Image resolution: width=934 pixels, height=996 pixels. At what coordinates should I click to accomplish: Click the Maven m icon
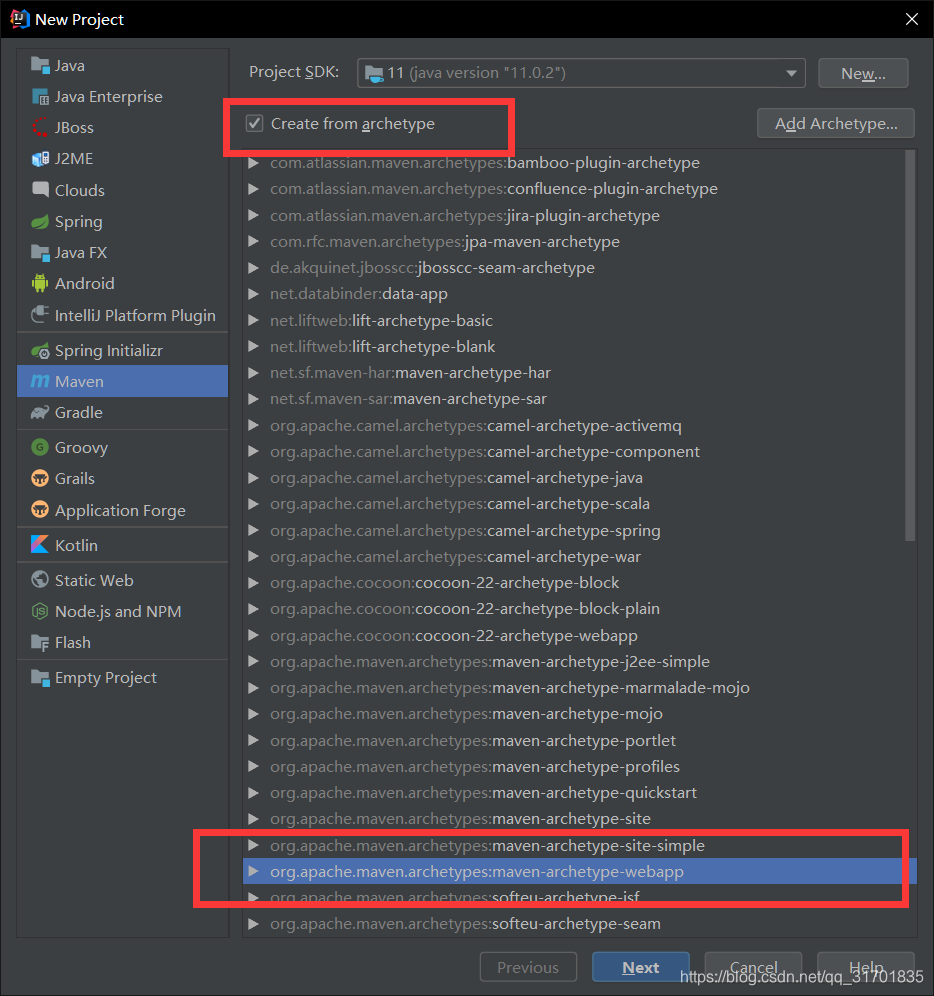click(x=40, y=381)
